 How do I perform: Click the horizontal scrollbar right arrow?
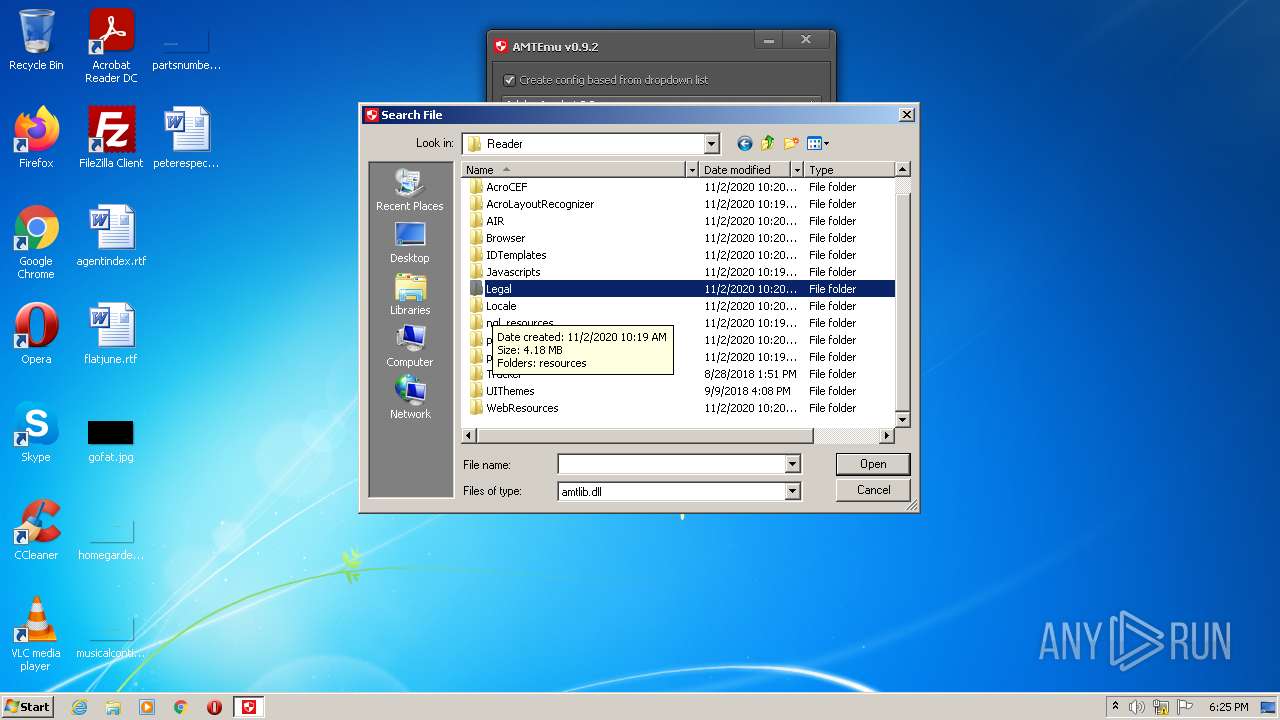click(x=886, y=436)
